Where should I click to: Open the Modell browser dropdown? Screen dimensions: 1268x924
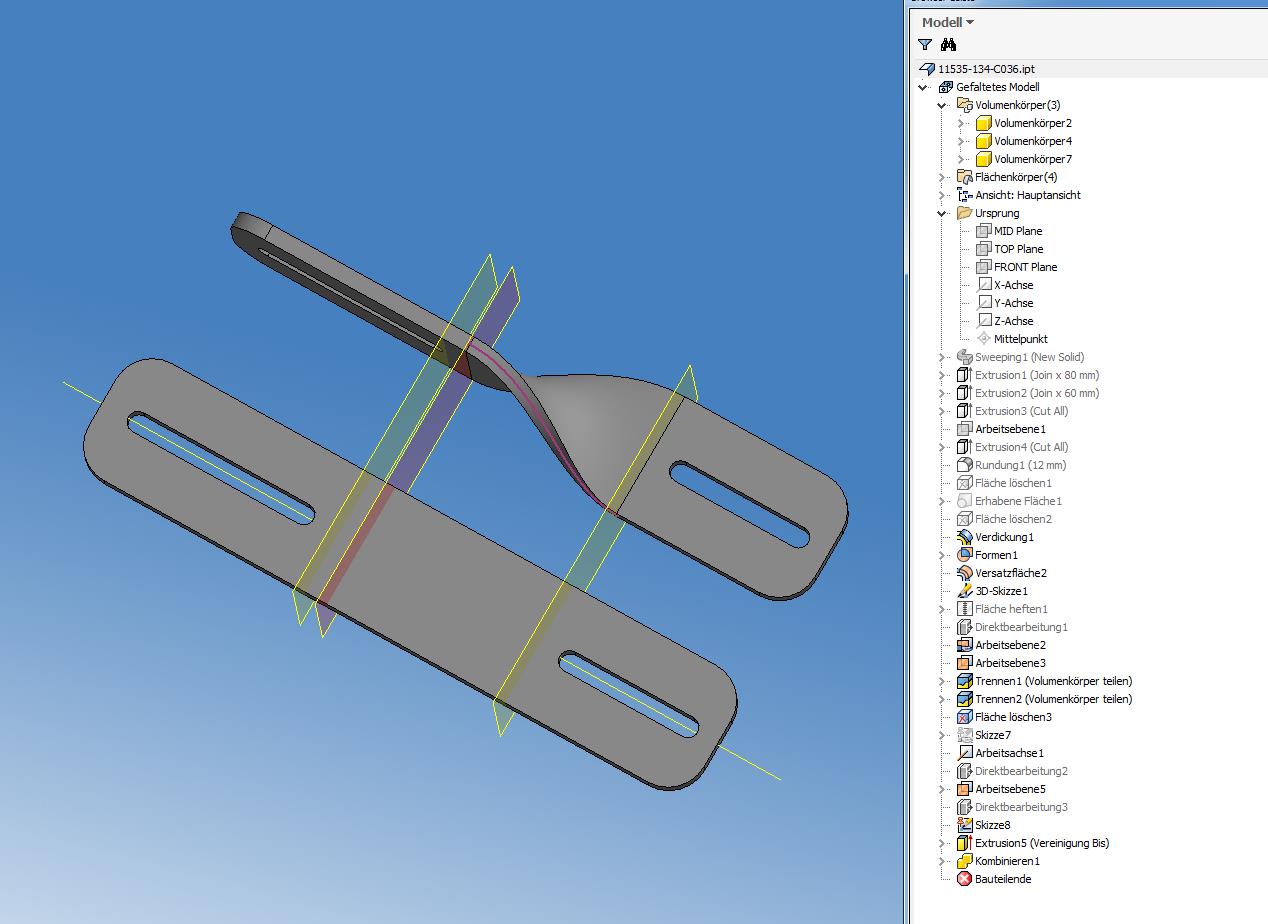tap(947, 22)
